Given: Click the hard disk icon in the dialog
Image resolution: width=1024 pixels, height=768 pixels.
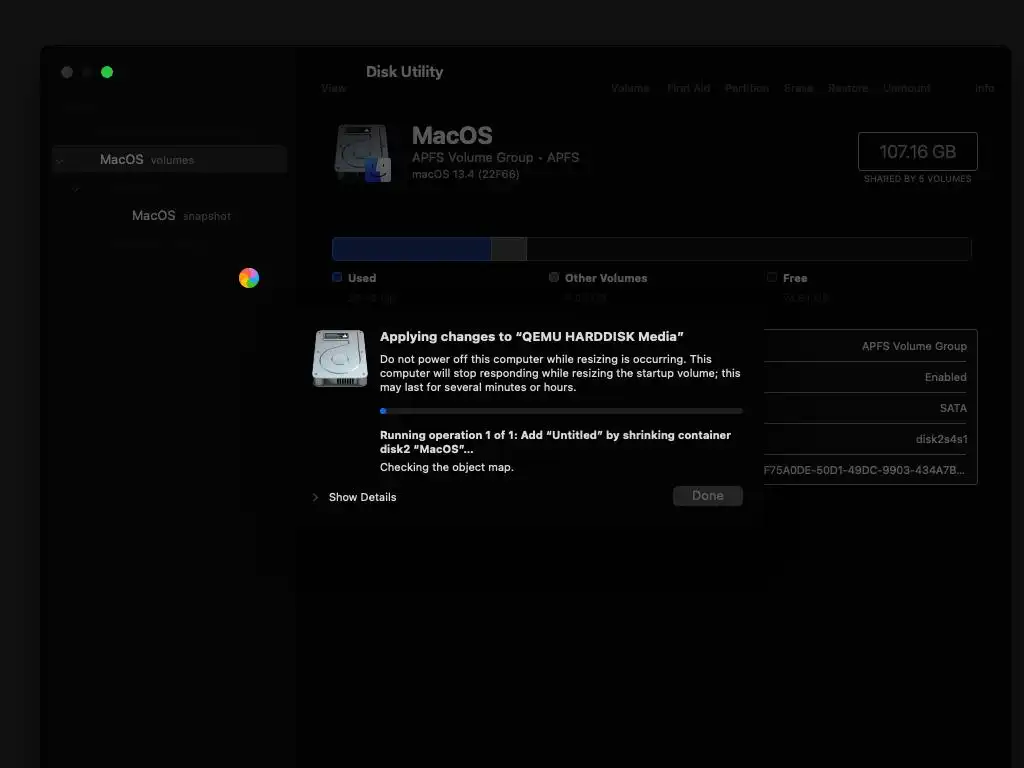Looking at the screenshot, I should click(x=340, y=358).
